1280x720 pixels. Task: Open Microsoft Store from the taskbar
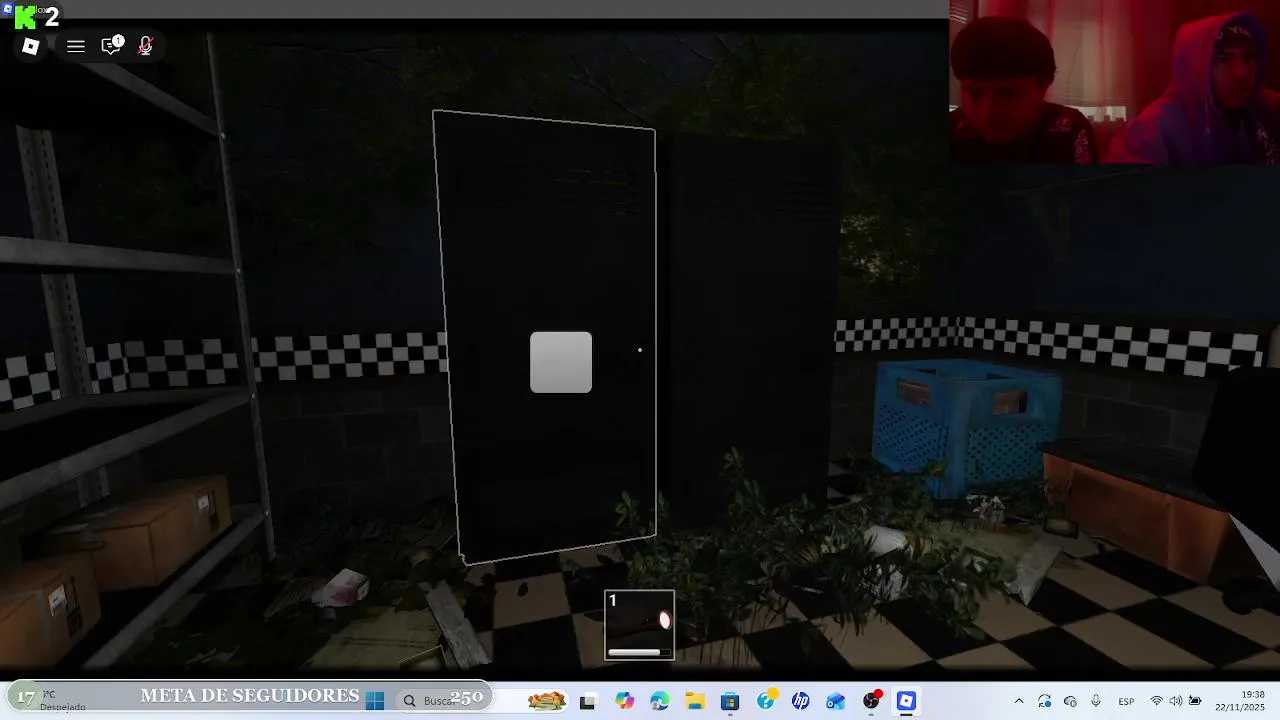[730, 701]
